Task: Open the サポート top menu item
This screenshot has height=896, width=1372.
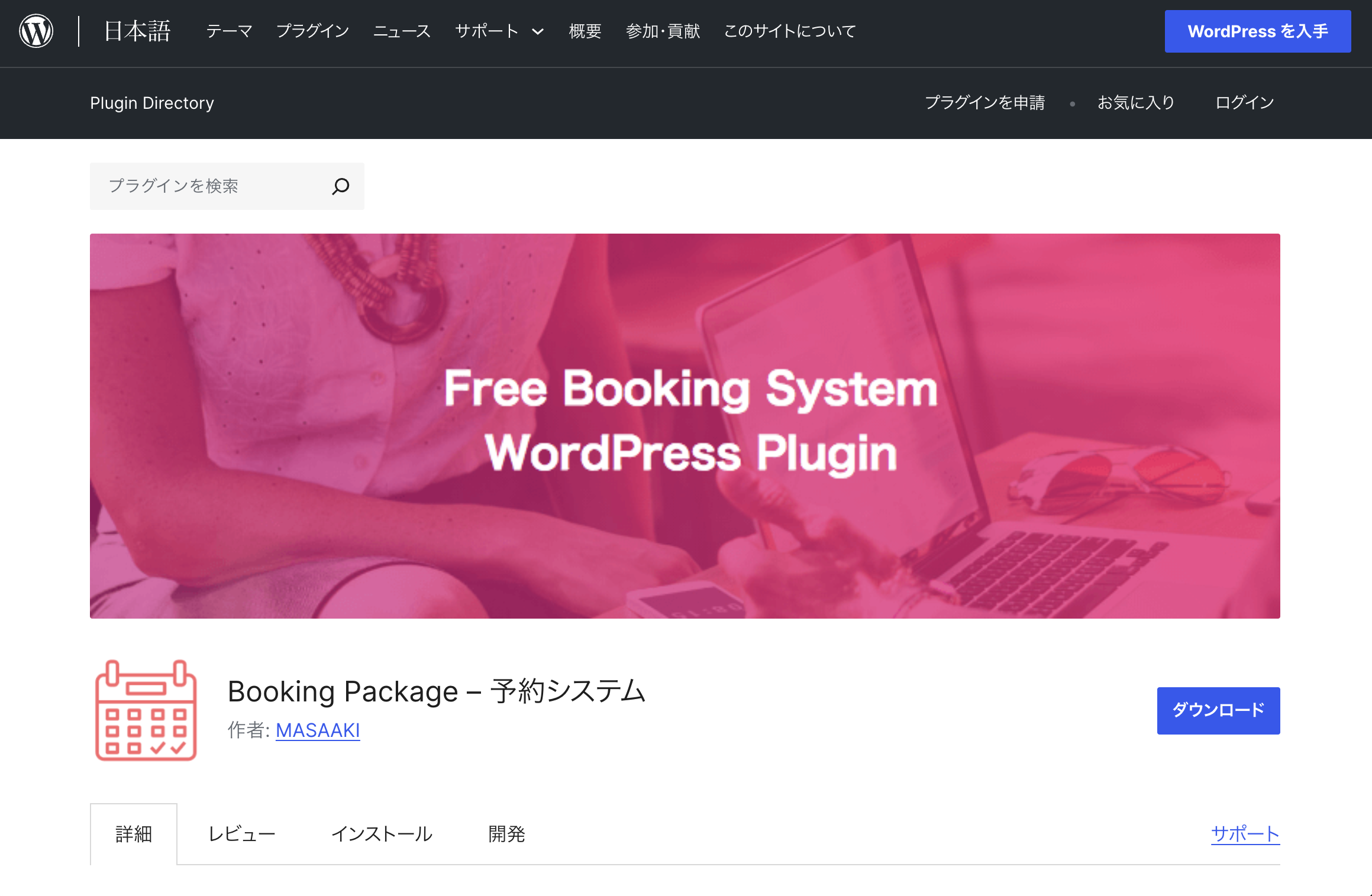Action: tap(487, 31)
